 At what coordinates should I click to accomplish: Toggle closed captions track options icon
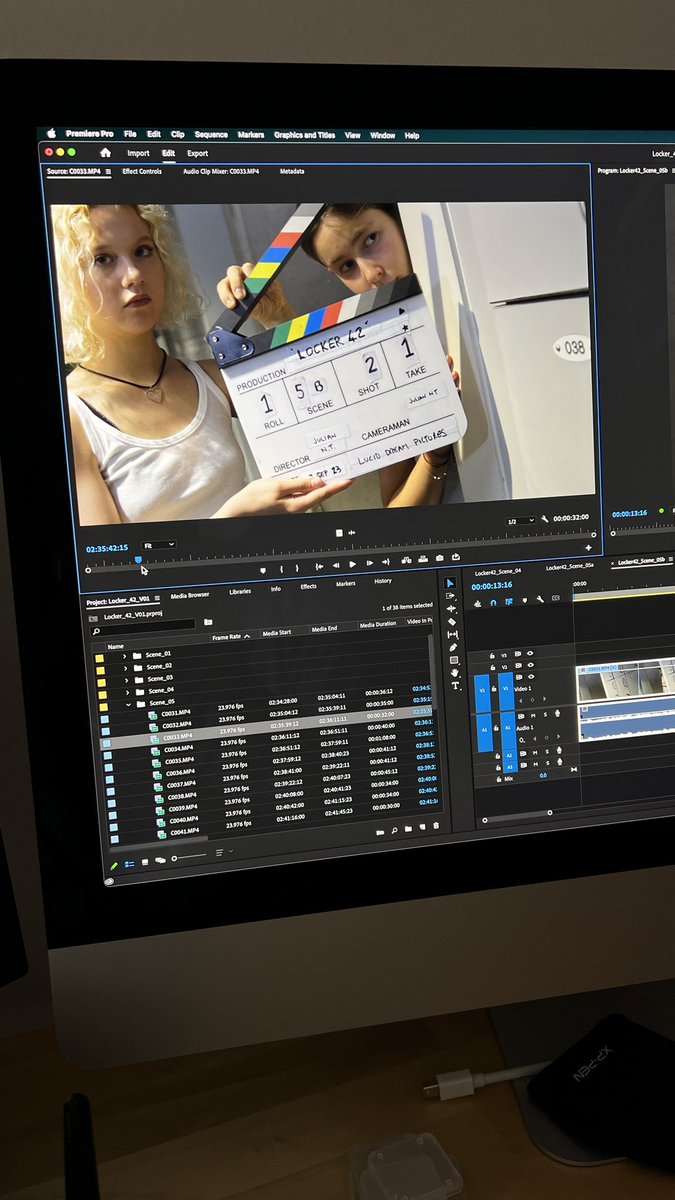(x=556, y=598)
